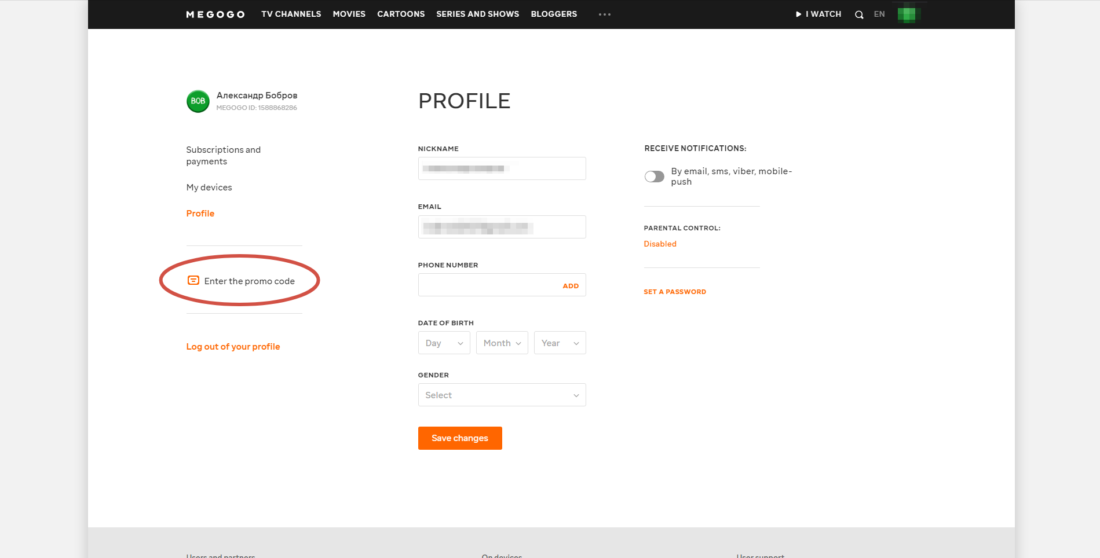Open Series and Shows menu
This screenshot has width=1100, height=558.
[x=478, y=14]
